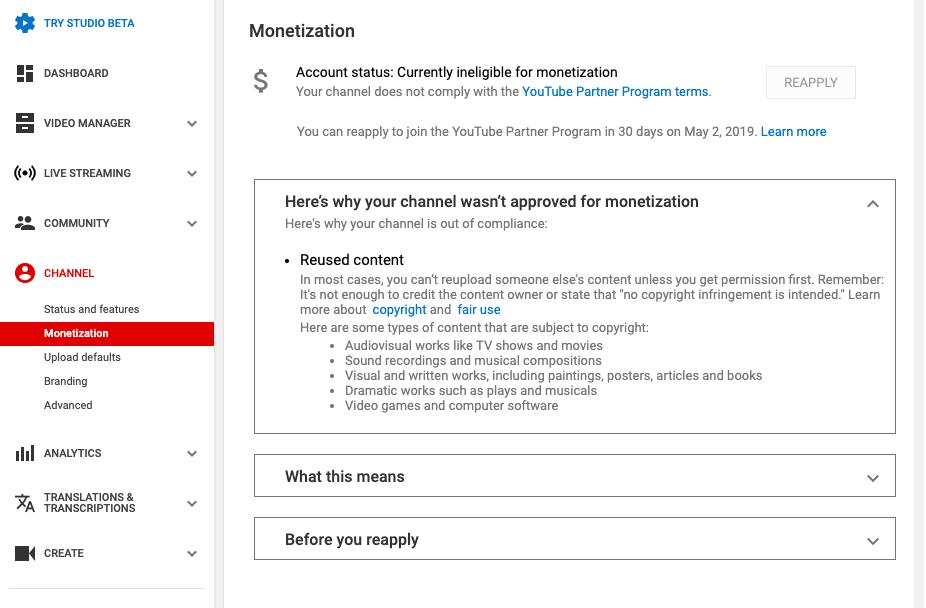Click "Dramatic works such as plays" bullet
The image size is (926, 608).
[471, 391]
